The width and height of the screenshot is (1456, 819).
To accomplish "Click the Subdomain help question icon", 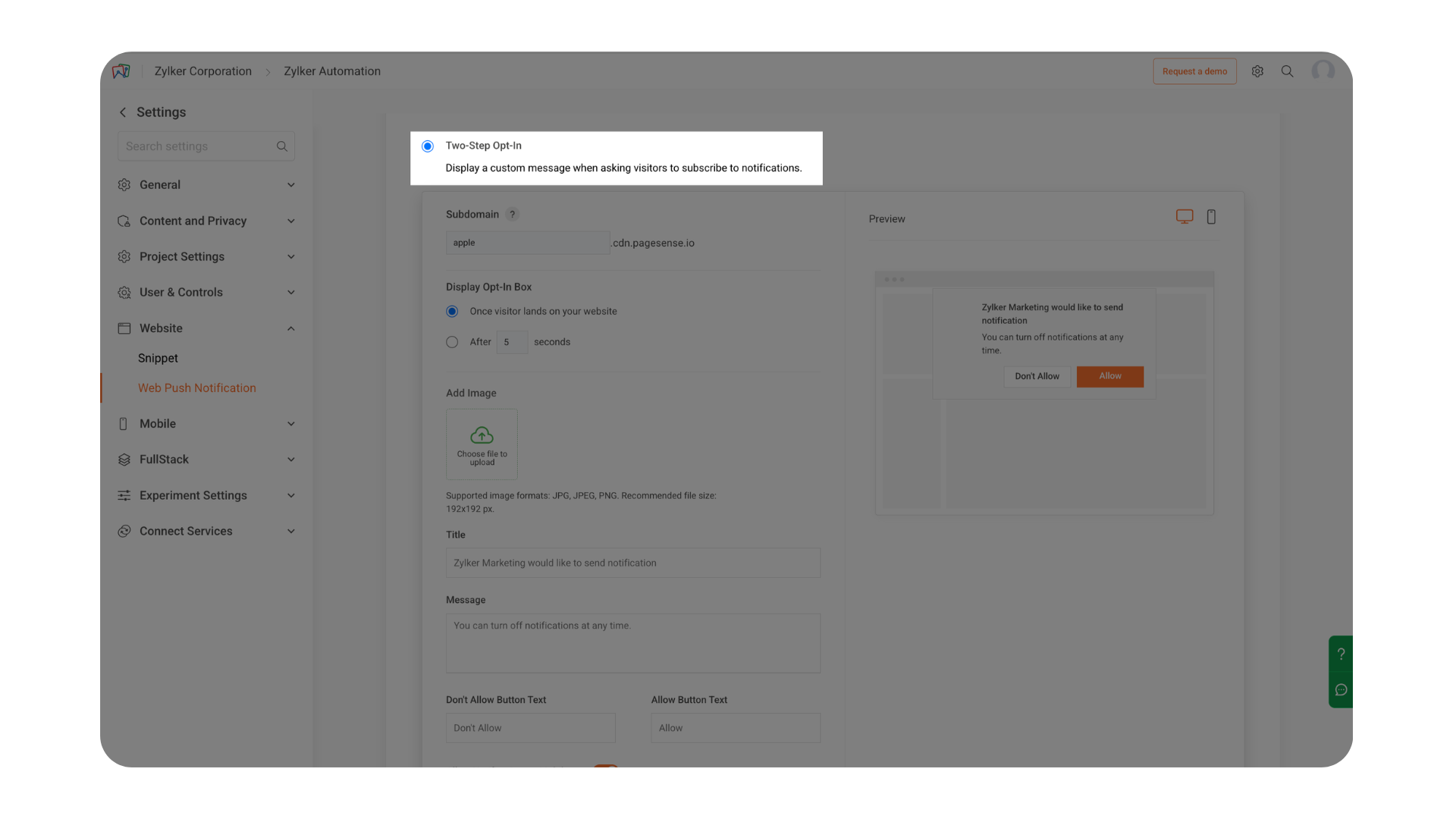I will pyautogui.click(x=513, y=215).
